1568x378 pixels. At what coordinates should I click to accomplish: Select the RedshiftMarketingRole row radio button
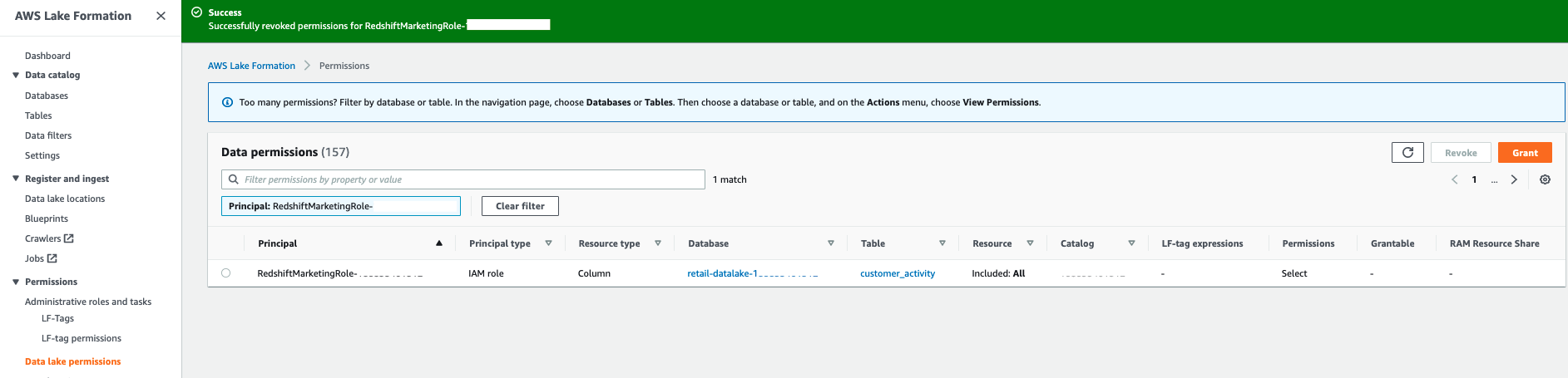[225, 273]
